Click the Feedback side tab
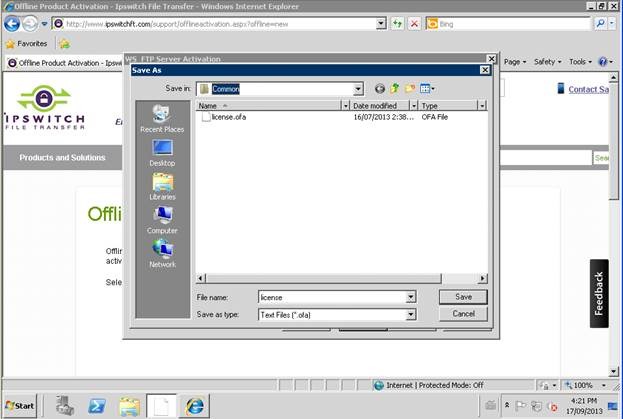 (599, 293)
